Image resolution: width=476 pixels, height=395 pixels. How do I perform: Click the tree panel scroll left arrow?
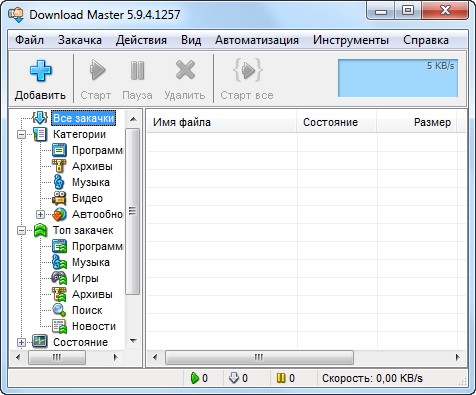[18, 358]
